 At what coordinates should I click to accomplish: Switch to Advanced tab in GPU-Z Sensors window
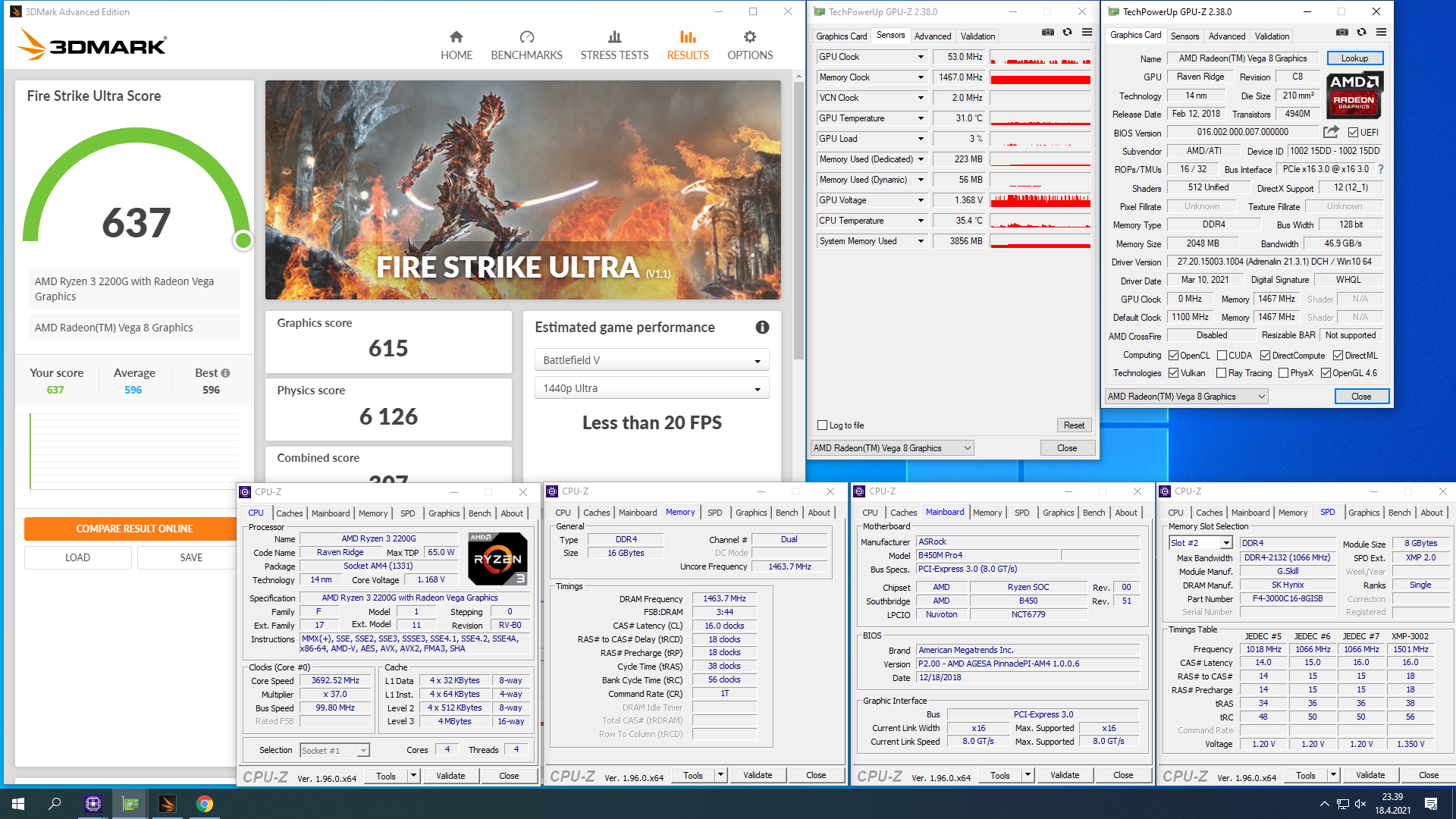tap(932, 36)
